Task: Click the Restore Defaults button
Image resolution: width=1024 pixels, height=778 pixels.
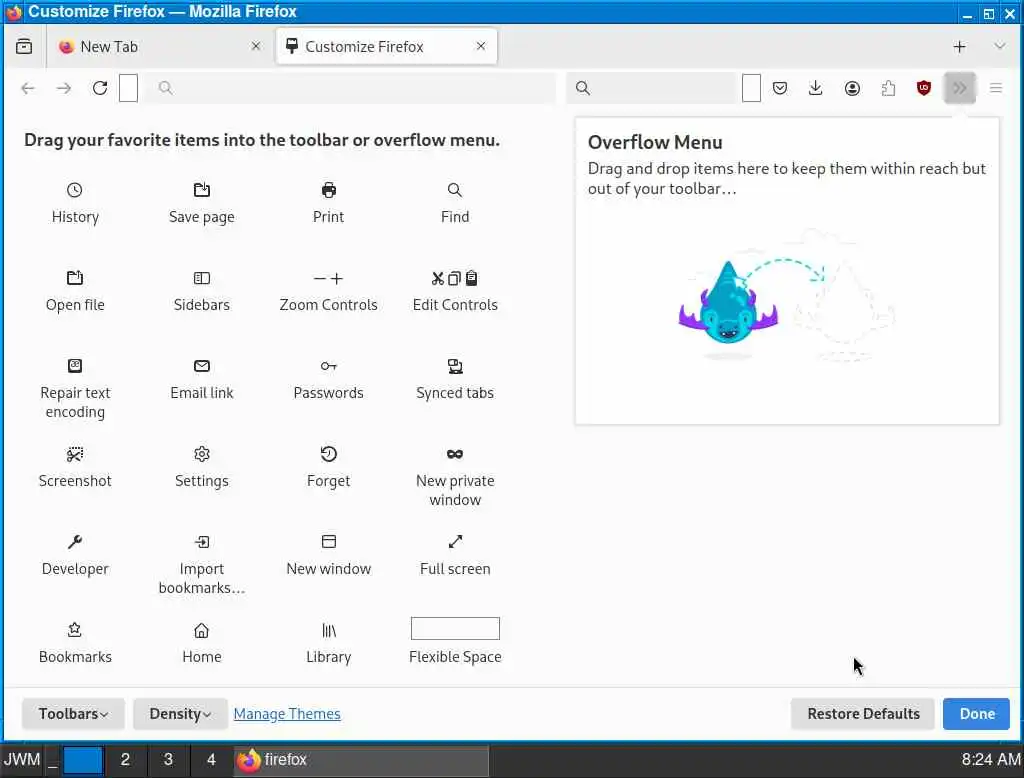Action: (863, 714)
